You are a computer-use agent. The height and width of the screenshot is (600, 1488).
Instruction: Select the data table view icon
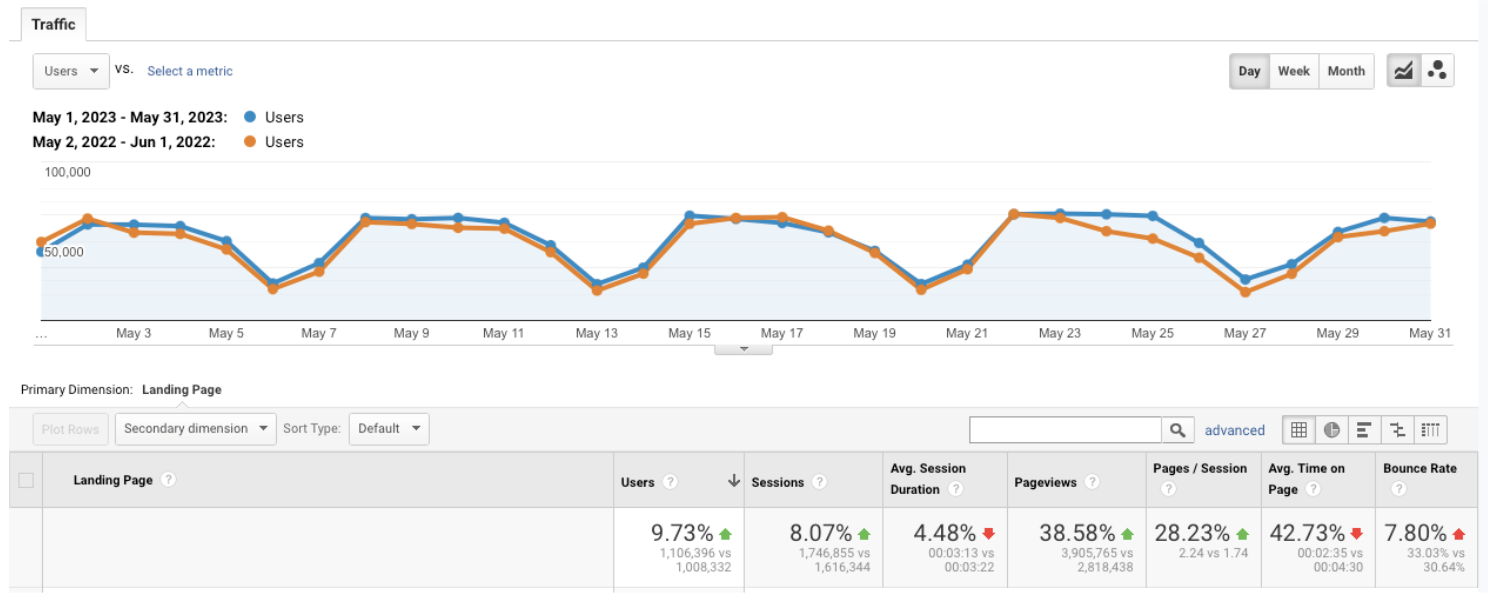coord(1299,430)
